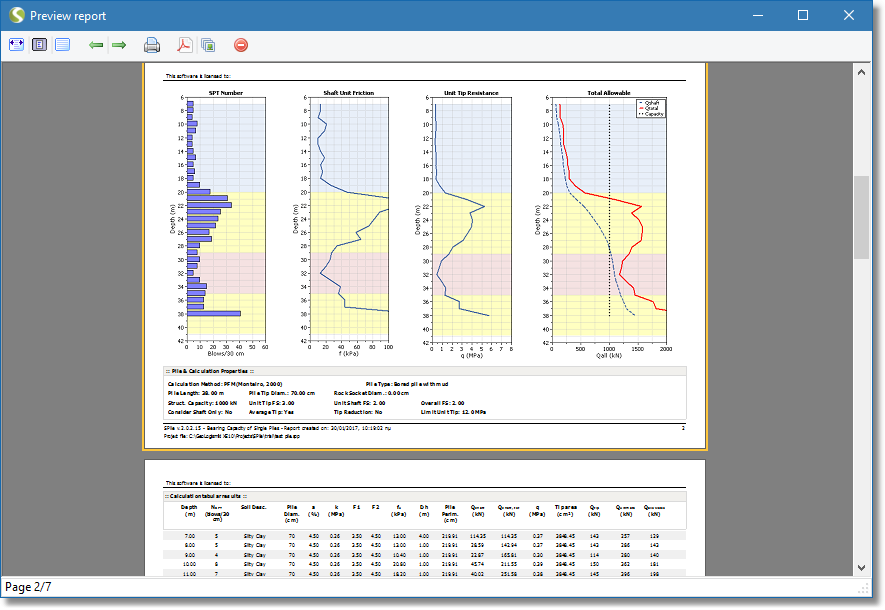Image resolution: width=885 pixels, height=610 pixels.
Task: Export report to PDF
Action: 184,45
